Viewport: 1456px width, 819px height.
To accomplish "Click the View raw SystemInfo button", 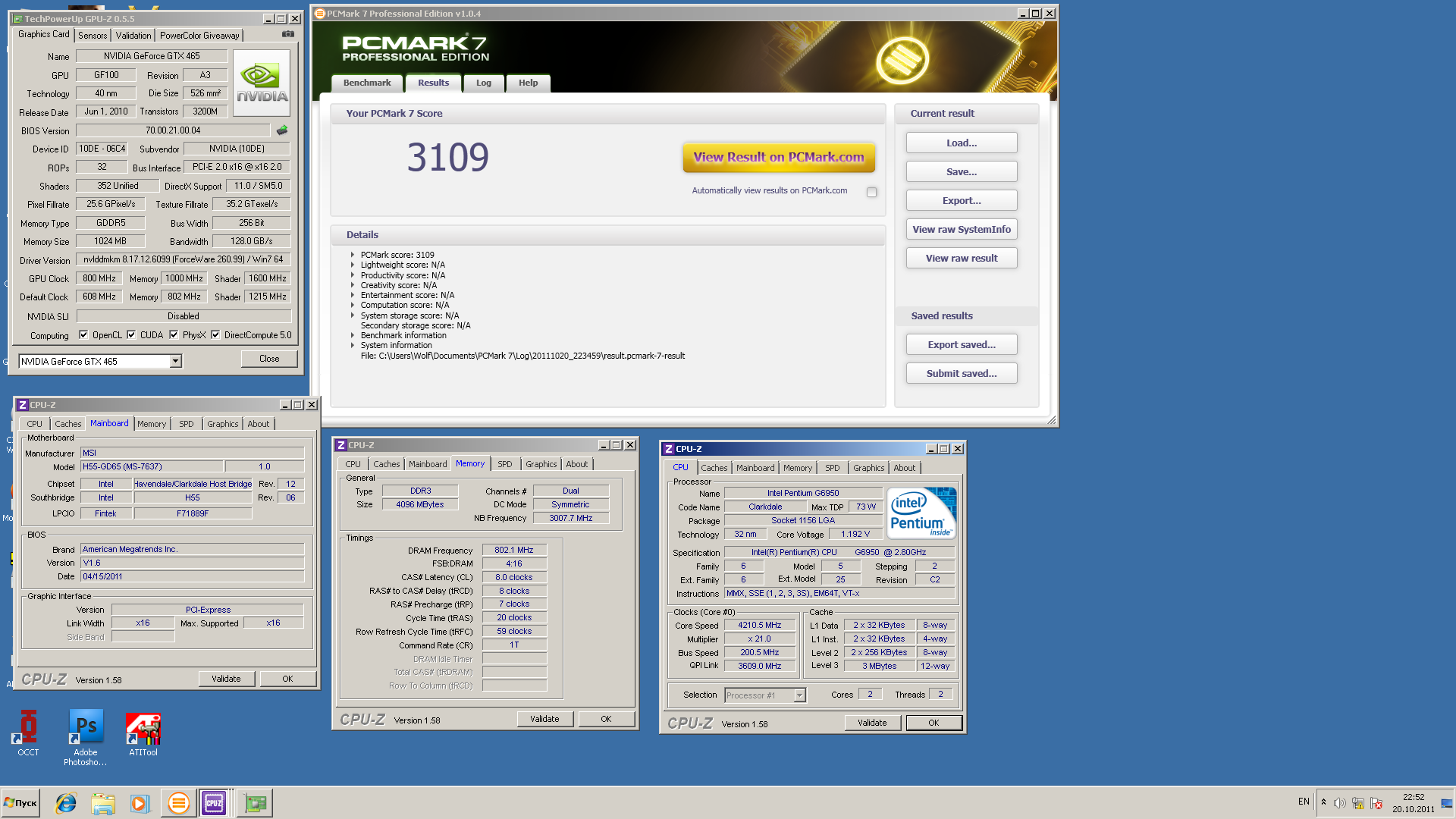I will click(x=962, y=230).
